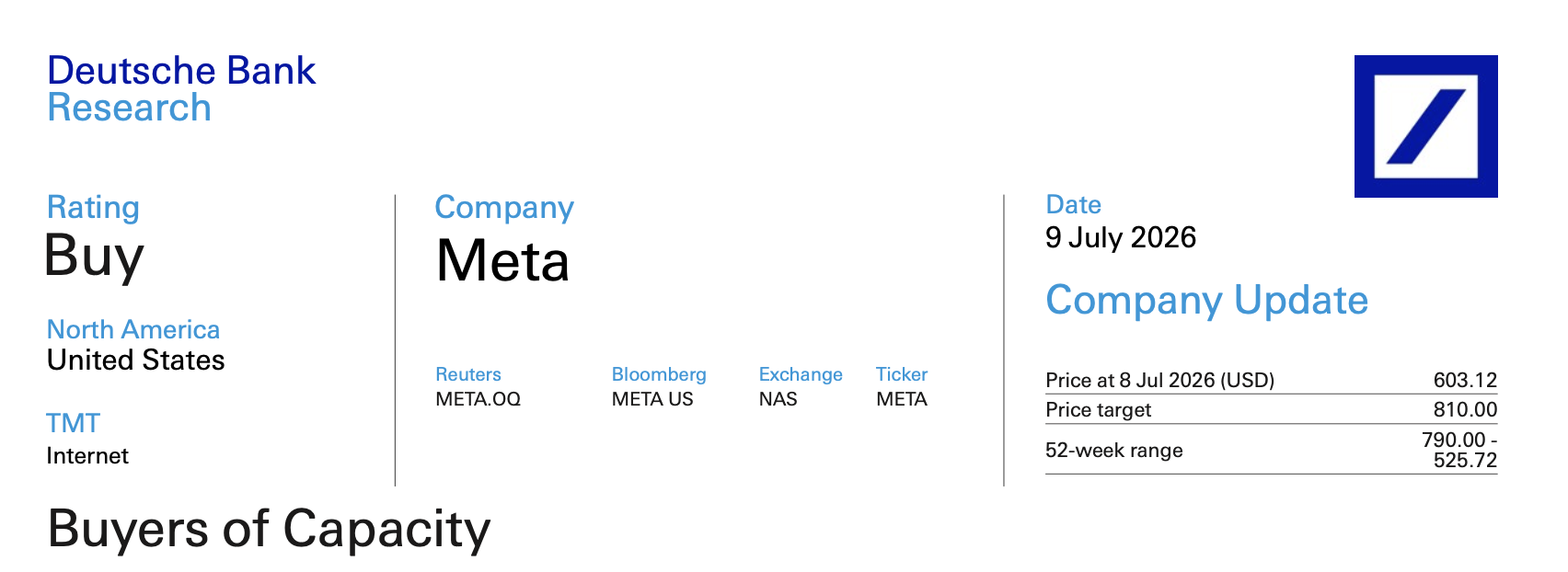Click the Internet industry text
1568x572 pixels.
point(87,456)
